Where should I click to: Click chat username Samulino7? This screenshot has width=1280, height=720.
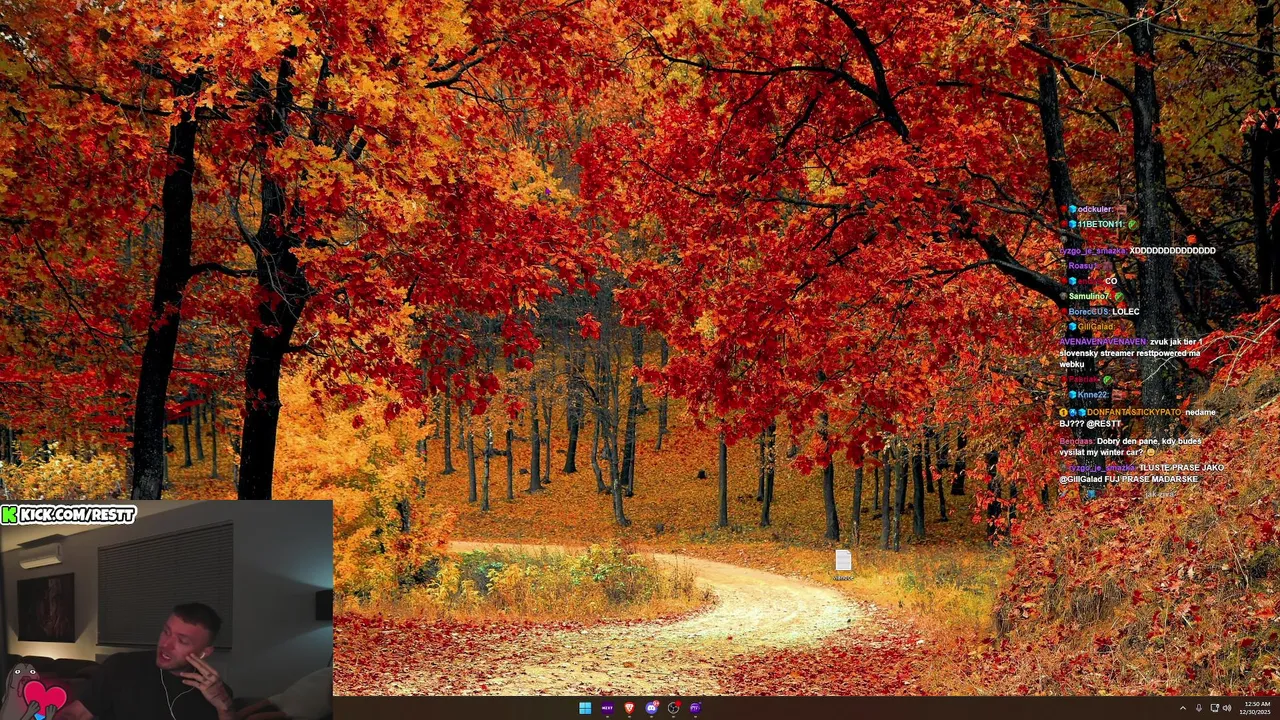click(x=1088, y=296)
